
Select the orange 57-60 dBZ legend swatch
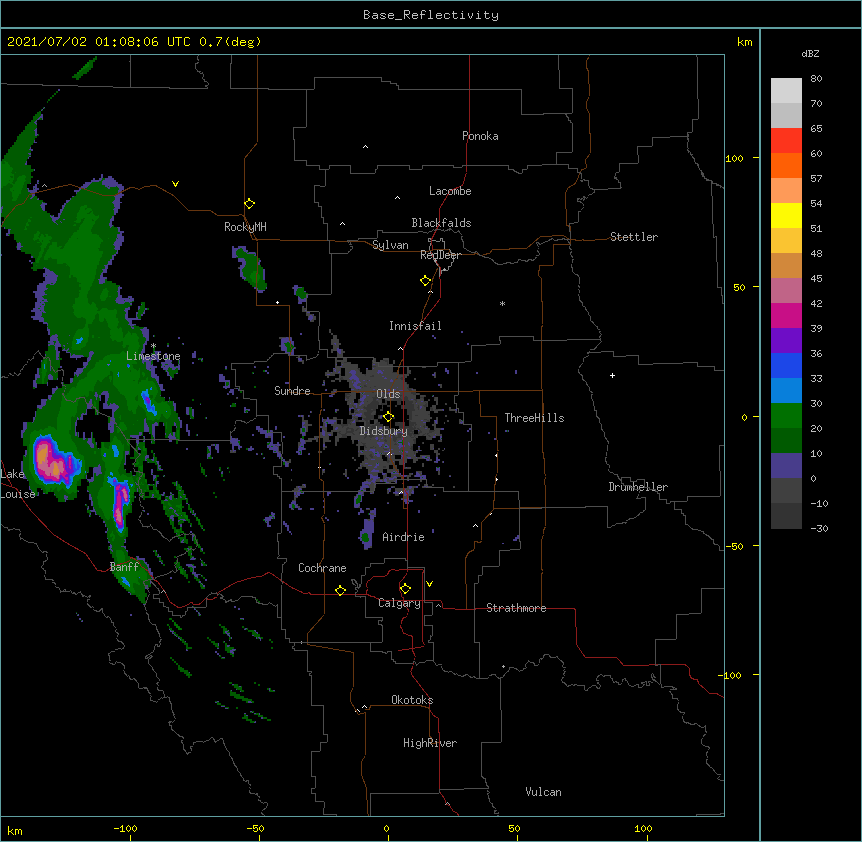point(786,165)
